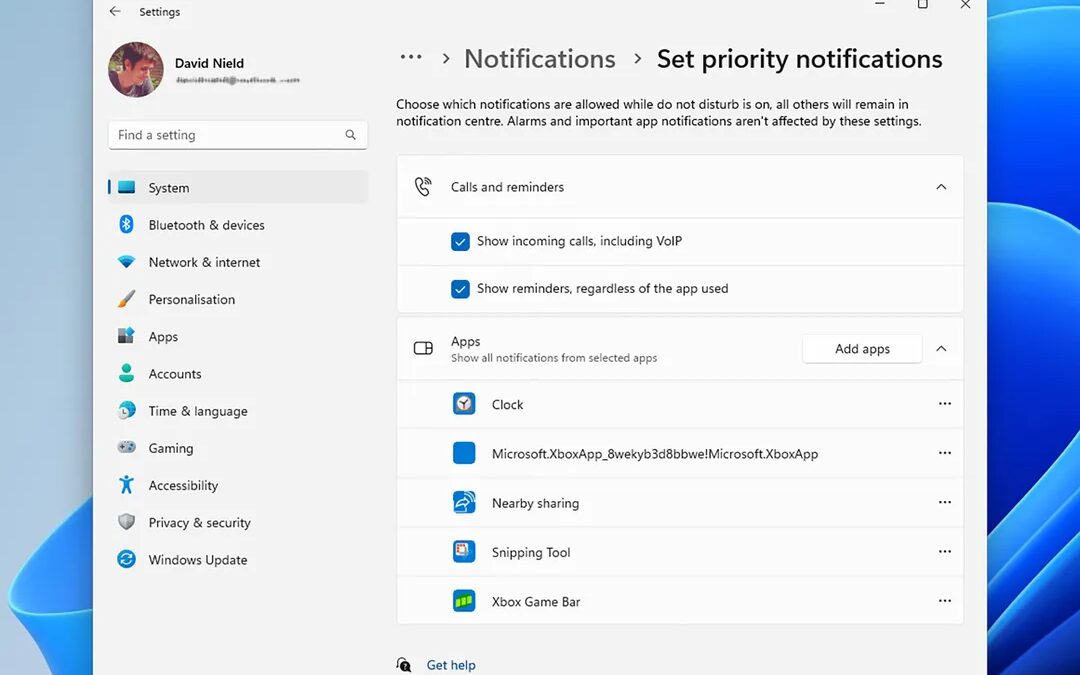Open Privacy & security settings

pos(199,523)
